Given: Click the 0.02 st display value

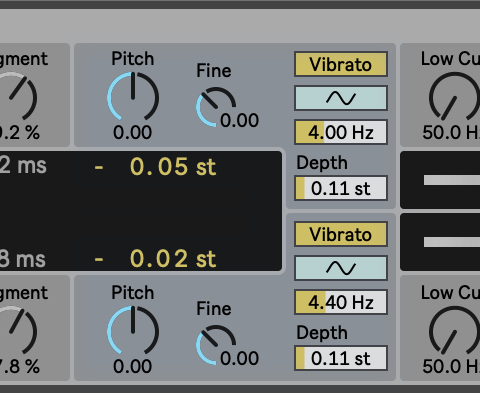Looking at the screenshot, I should click(173, 259).
